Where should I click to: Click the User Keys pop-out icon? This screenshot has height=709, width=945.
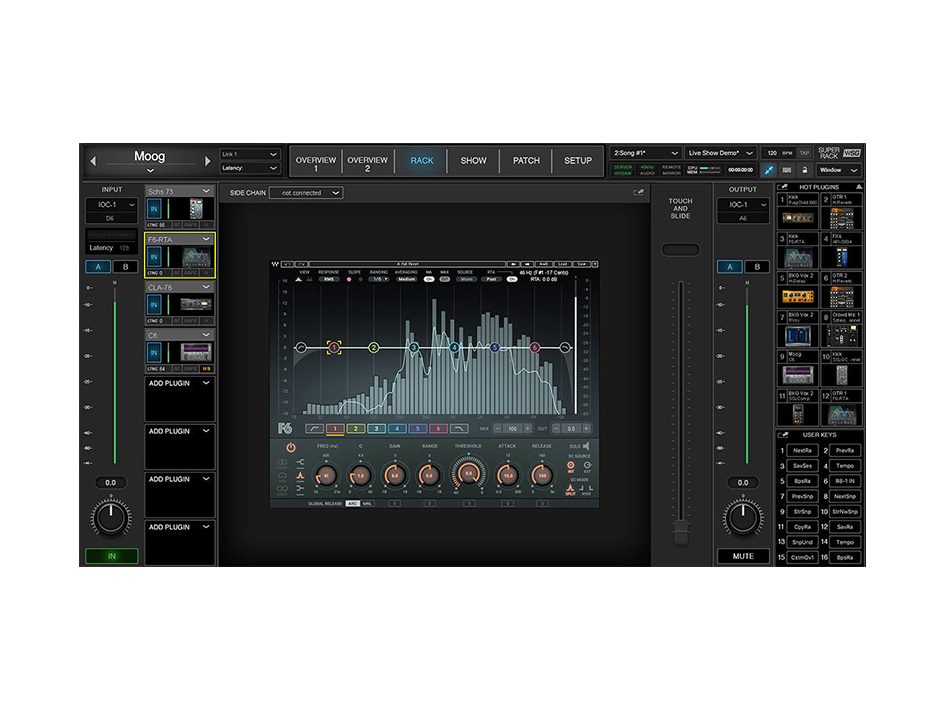tap(783, 435)
